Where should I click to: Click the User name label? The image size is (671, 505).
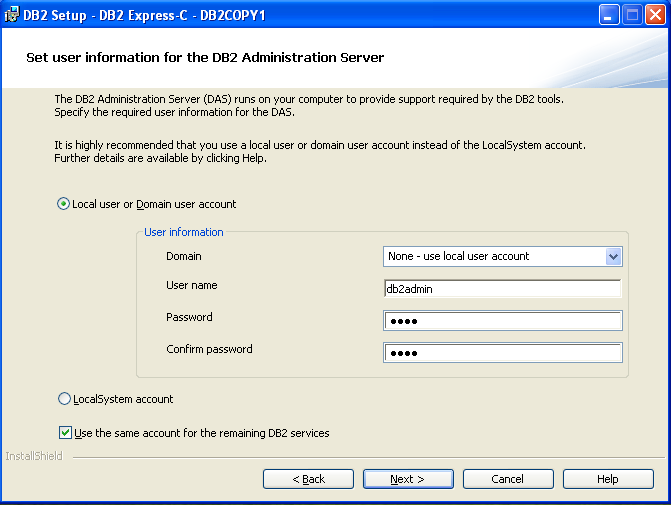[x=192, y=285]
